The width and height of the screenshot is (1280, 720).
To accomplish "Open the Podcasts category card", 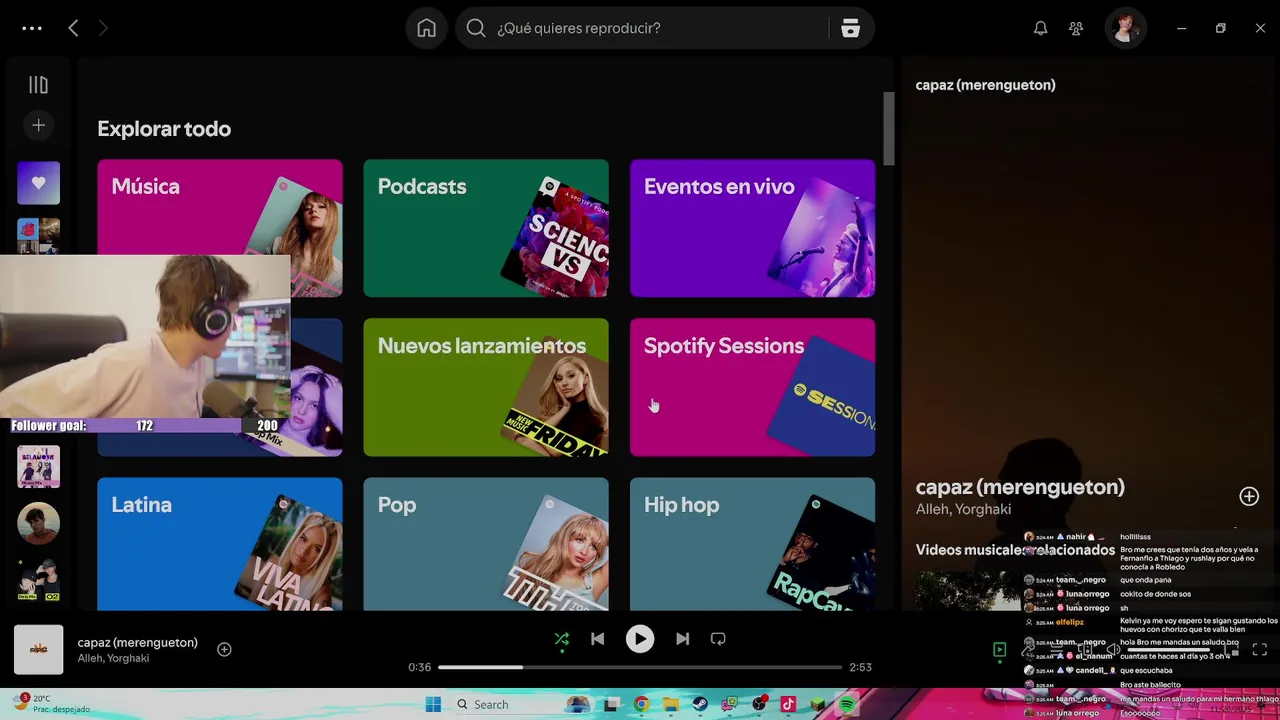I will [485, 228].
